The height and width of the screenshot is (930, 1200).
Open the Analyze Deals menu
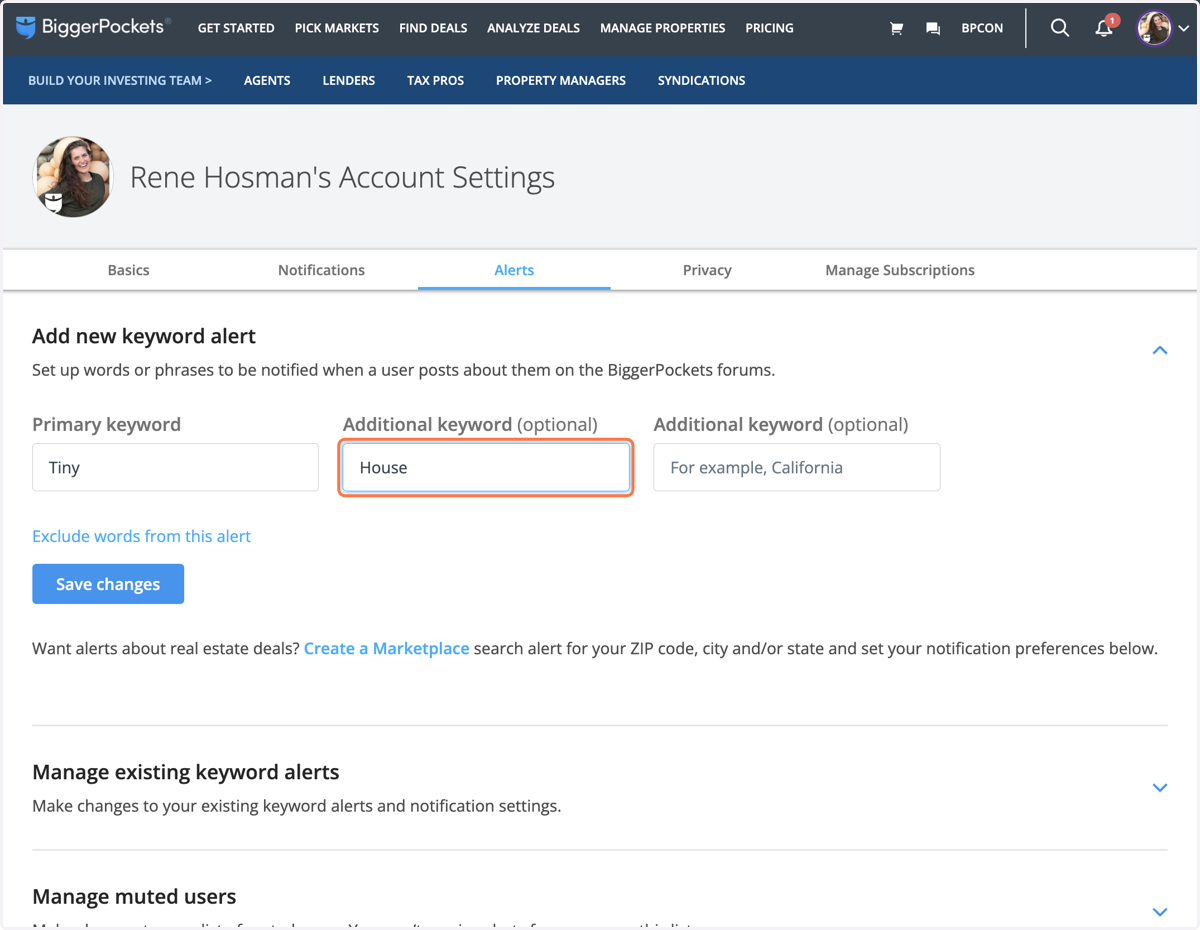point(533,28)
